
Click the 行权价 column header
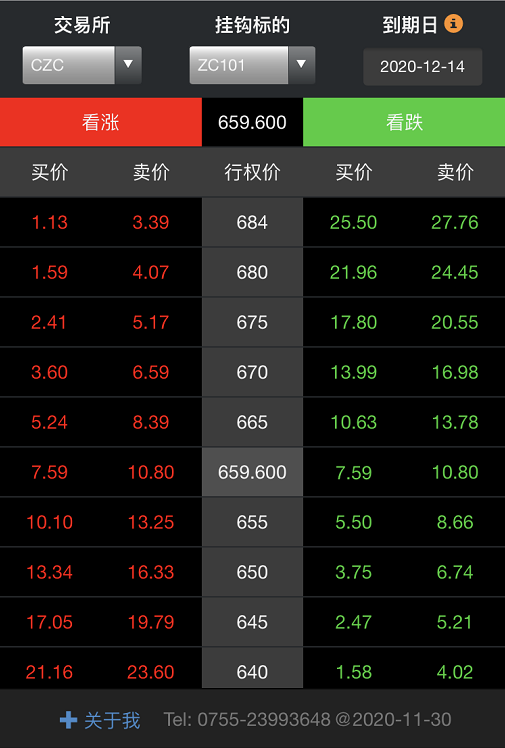point(252,172)
